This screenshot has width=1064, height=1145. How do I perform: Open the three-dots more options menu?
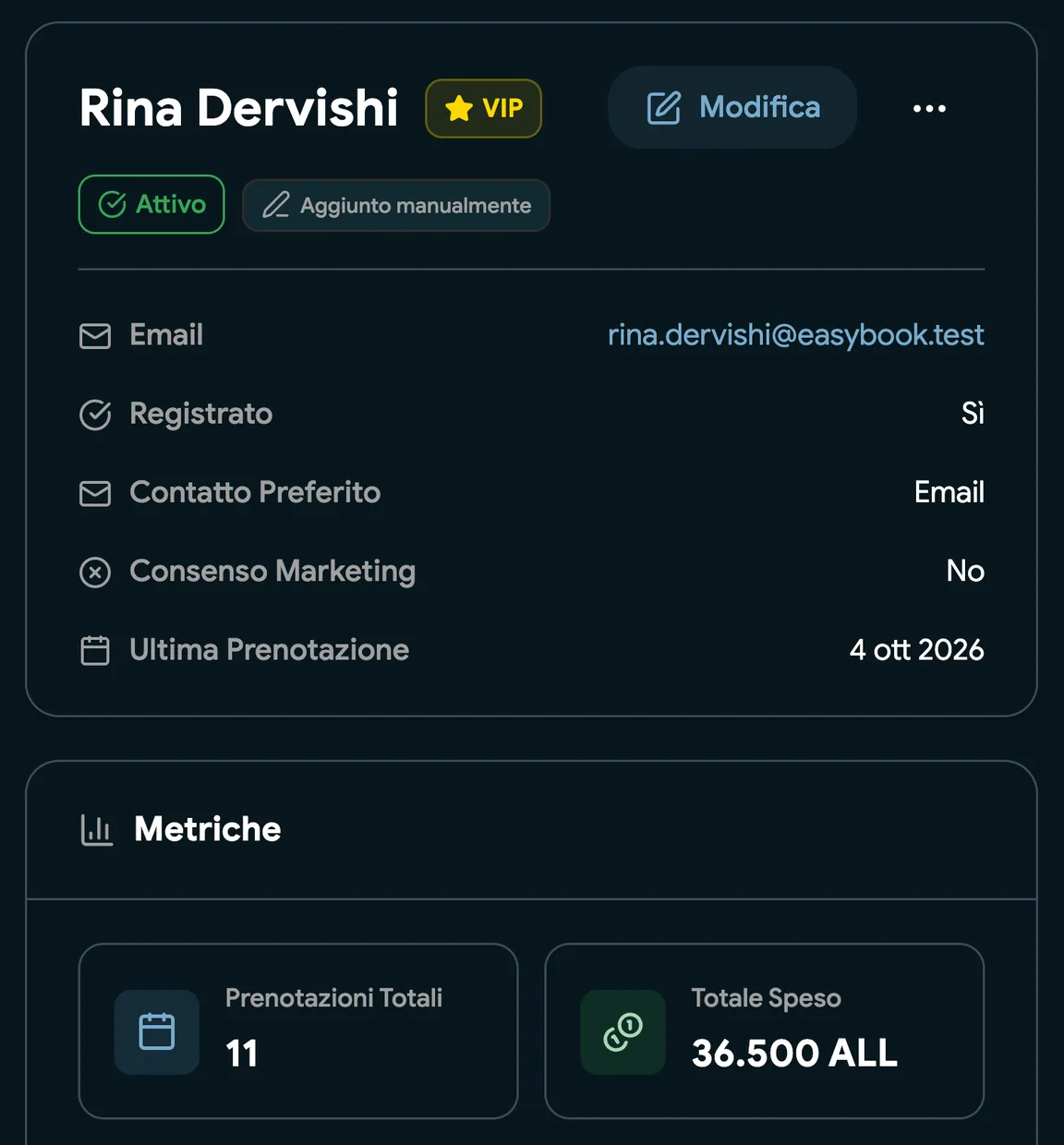click(x=929, y=108)
